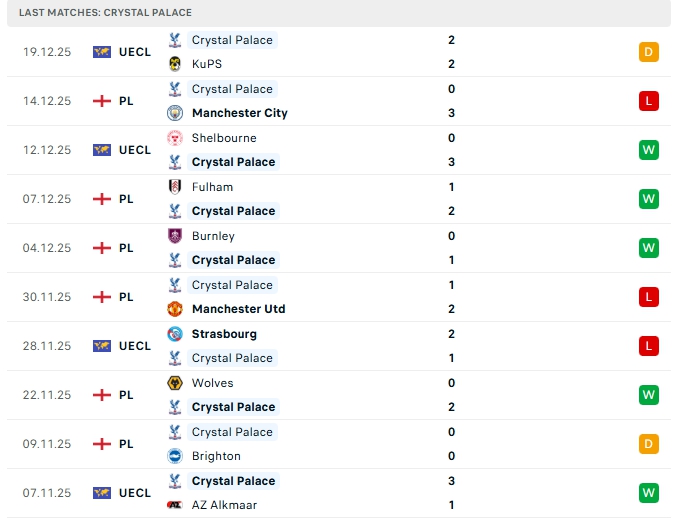Open the Manchester City team link
The height and width of the screenshot is (518, 679).
239,113
